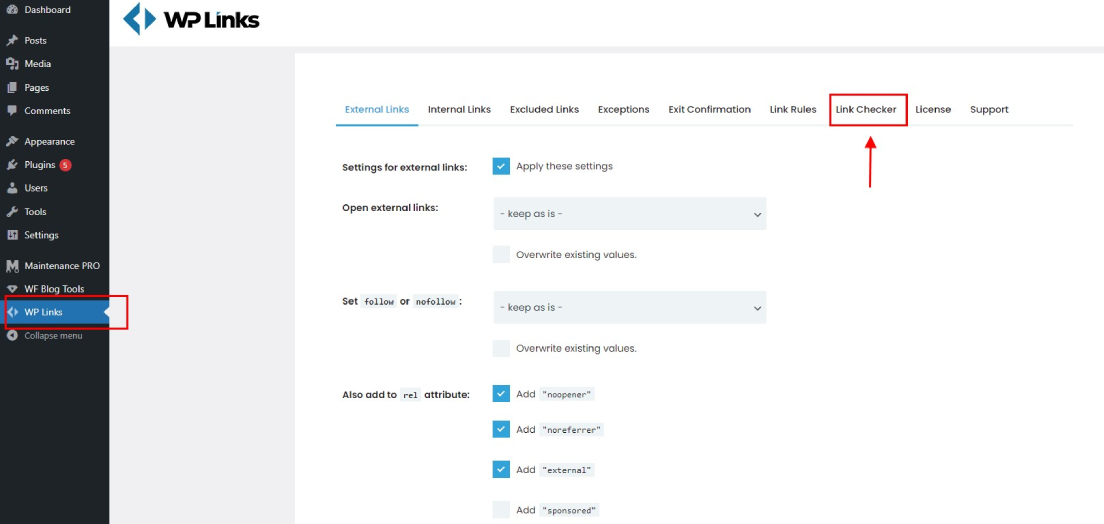
Task: Open the Link Checker tab
Action: [866, 110]
